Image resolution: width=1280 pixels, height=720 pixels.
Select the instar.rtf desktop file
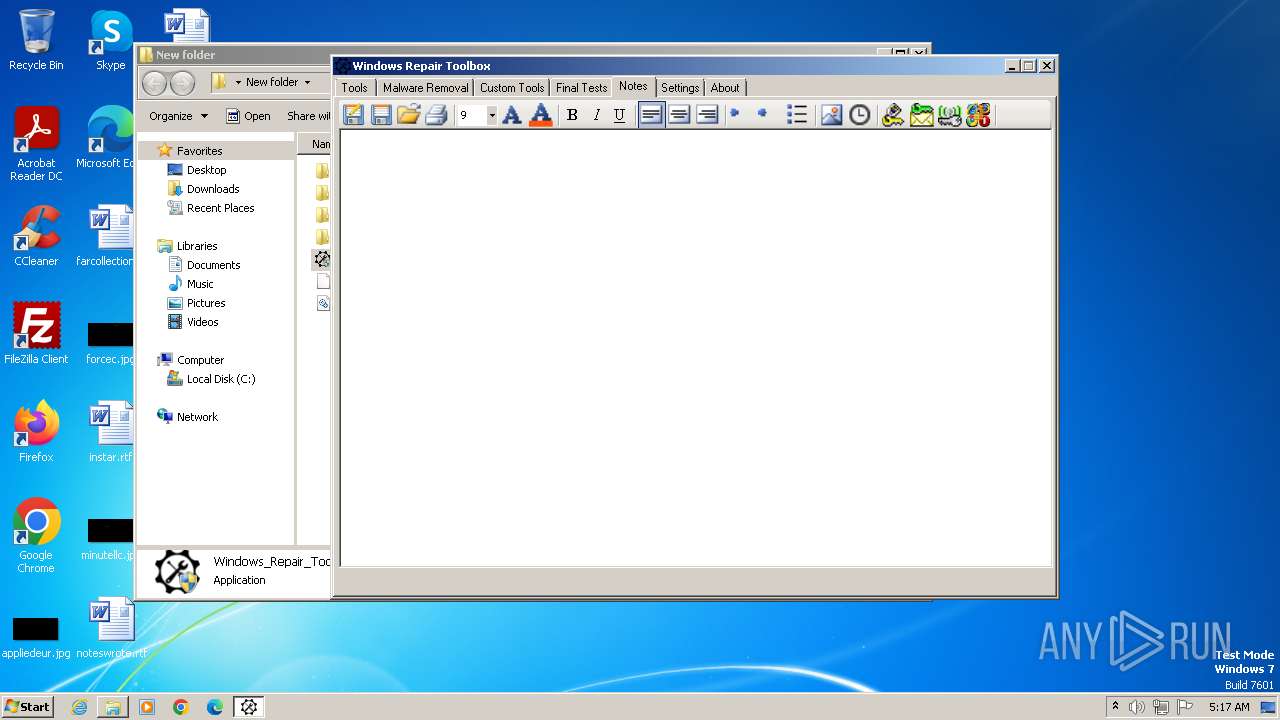point(110,432)
